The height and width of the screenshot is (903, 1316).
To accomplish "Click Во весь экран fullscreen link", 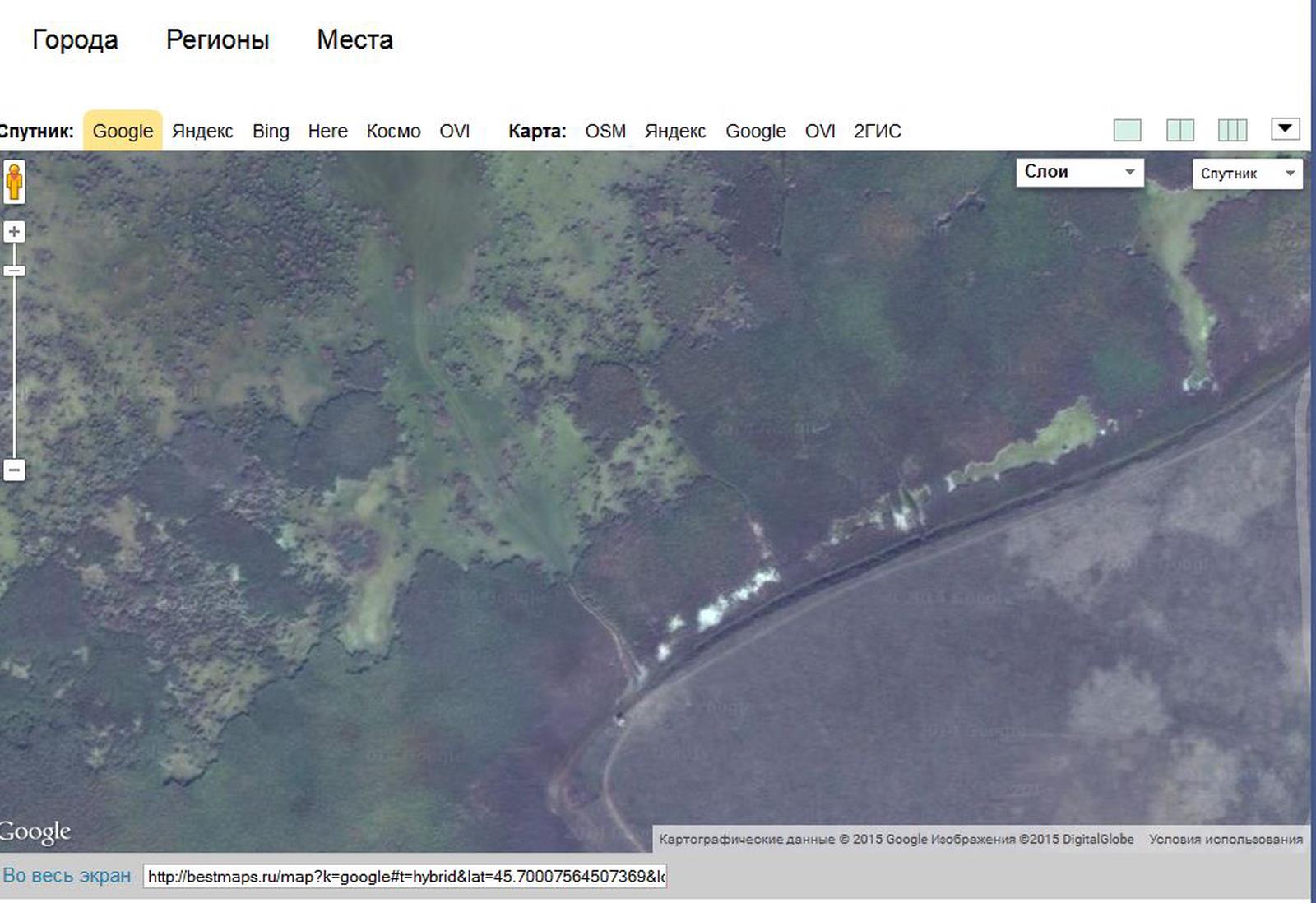I will (x=67, y=876).
